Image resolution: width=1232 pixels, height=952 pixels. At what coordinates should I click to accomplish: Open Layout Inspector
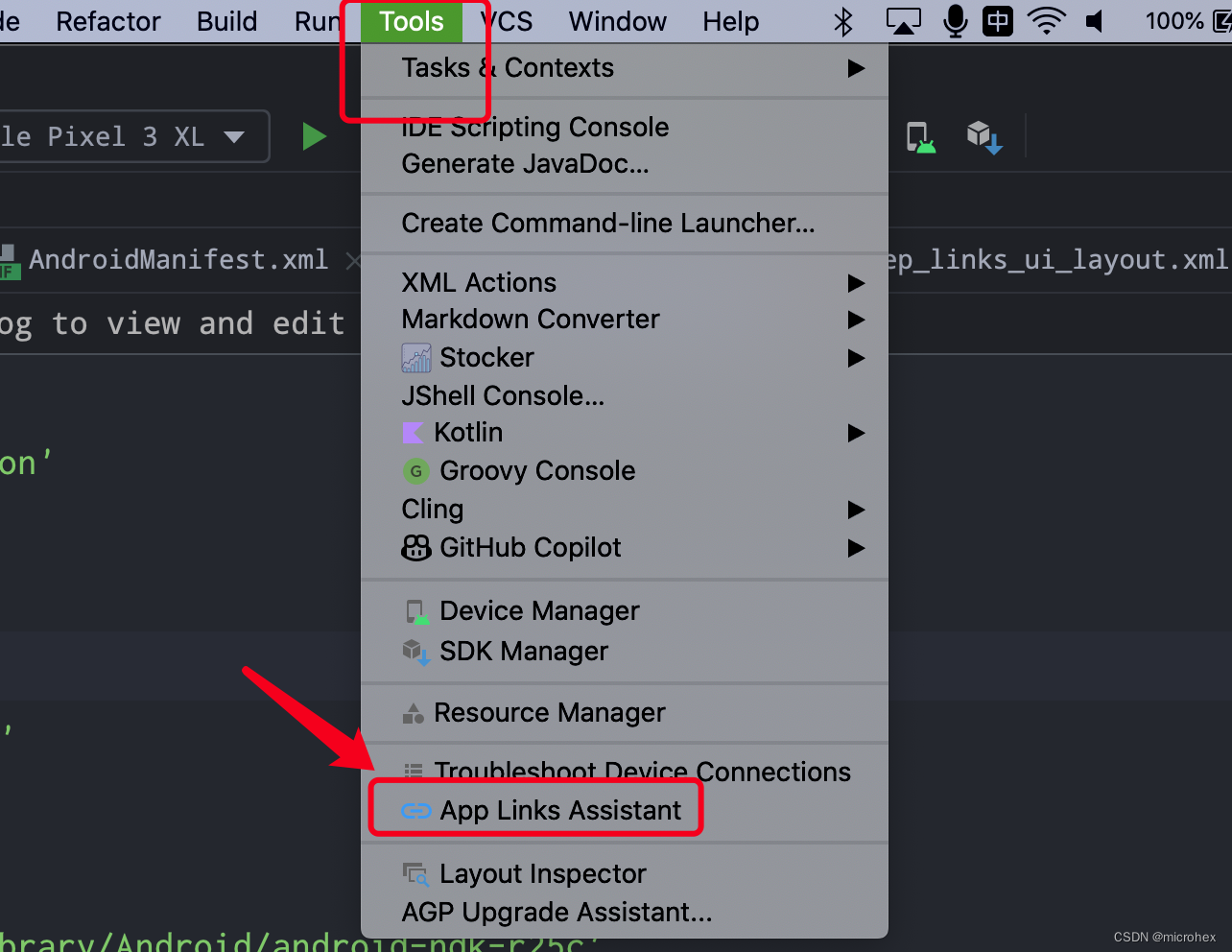pyautogui.click(x=625, y=874)
